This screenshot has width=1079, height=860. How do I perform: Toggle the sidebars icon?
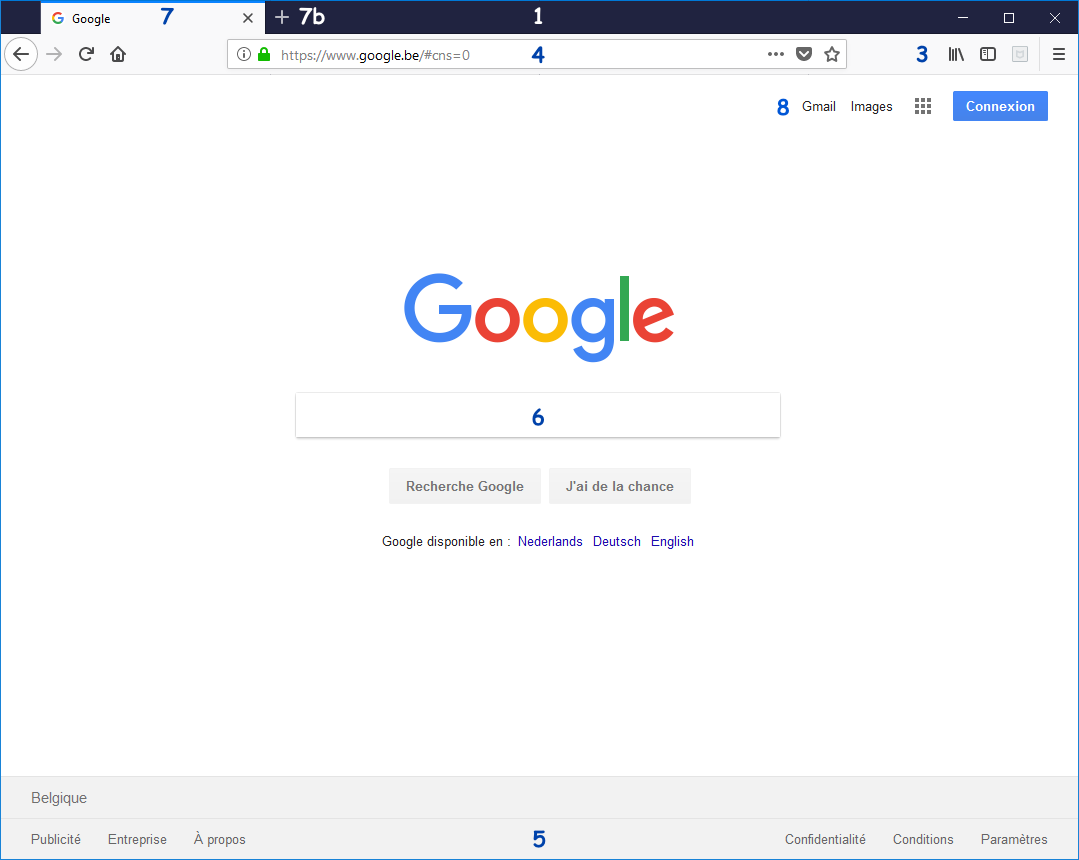pos(988,54)
